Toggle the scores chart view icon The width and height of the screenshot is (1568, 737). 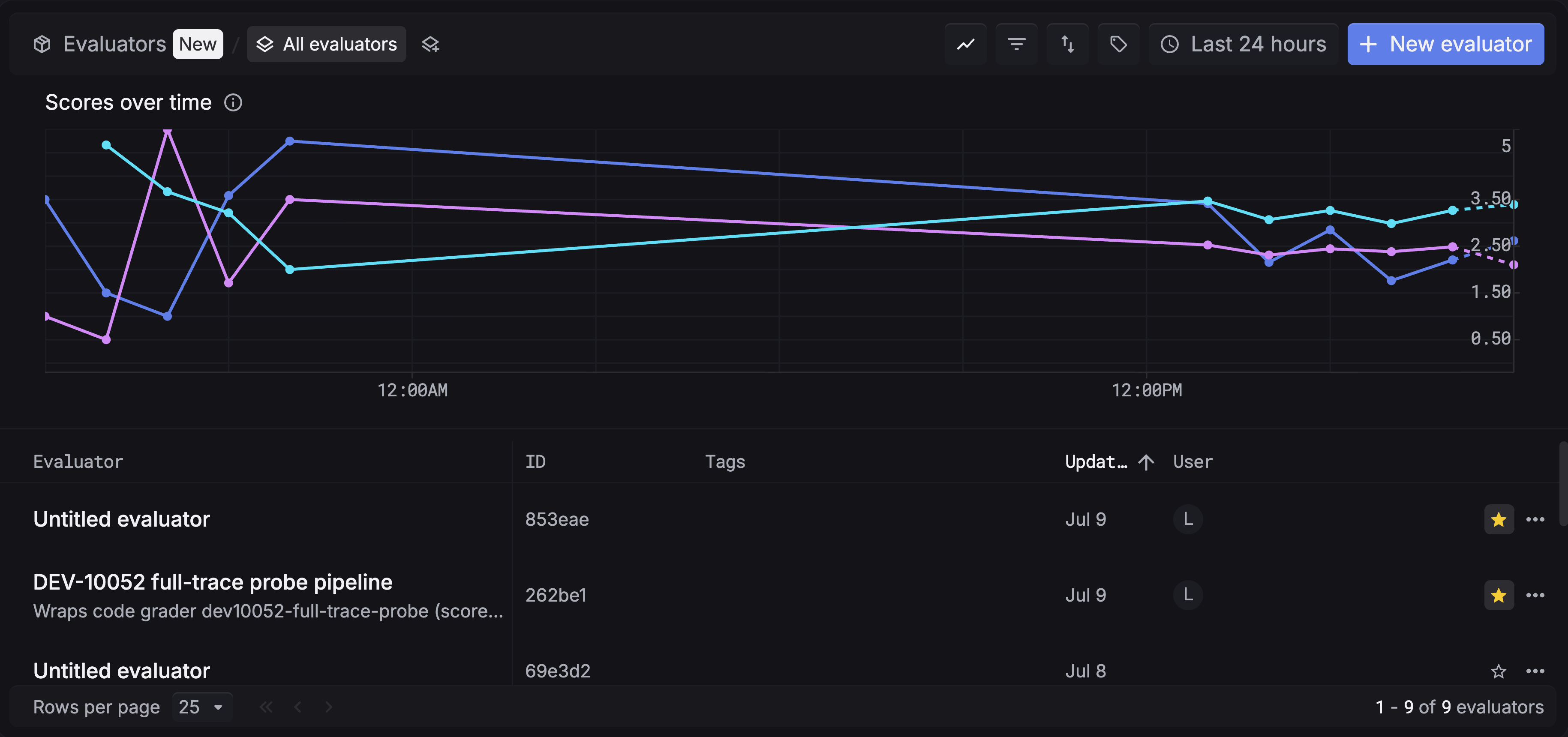965,45
